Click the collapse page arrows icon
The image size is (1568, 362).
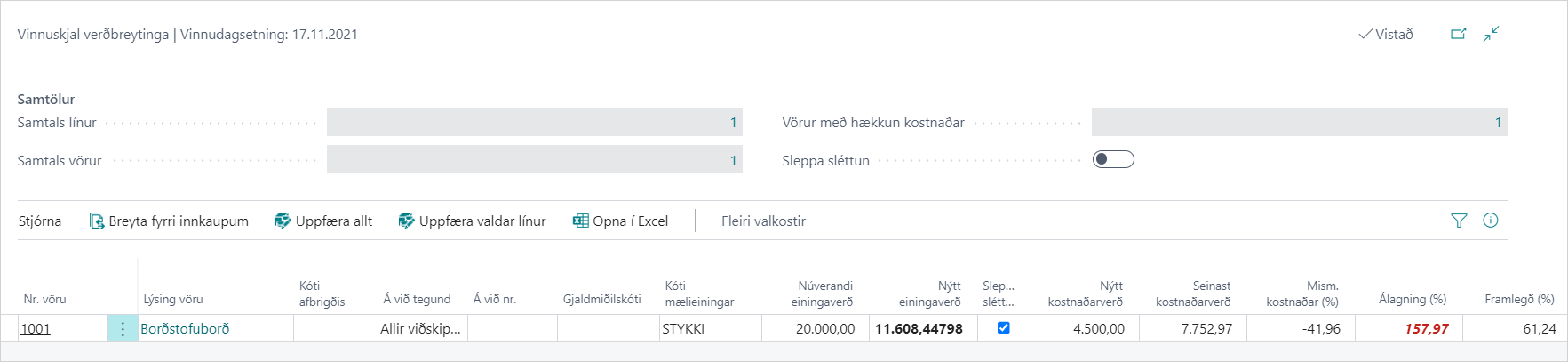pyautogui.click(x=1491, y=34)
